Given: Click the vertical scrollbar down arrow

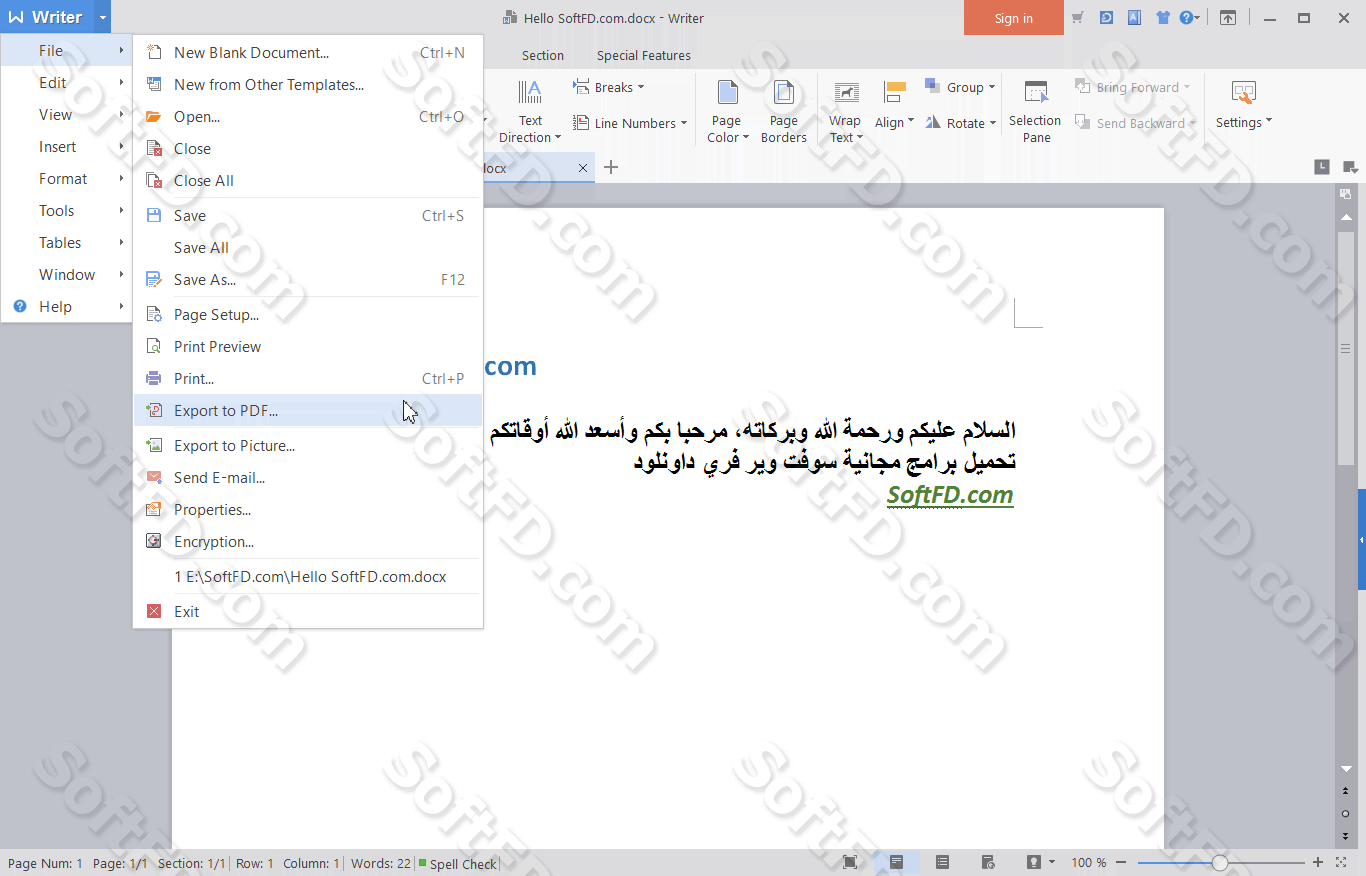Looking at the screenshot, I should (x=1346, y=769).
